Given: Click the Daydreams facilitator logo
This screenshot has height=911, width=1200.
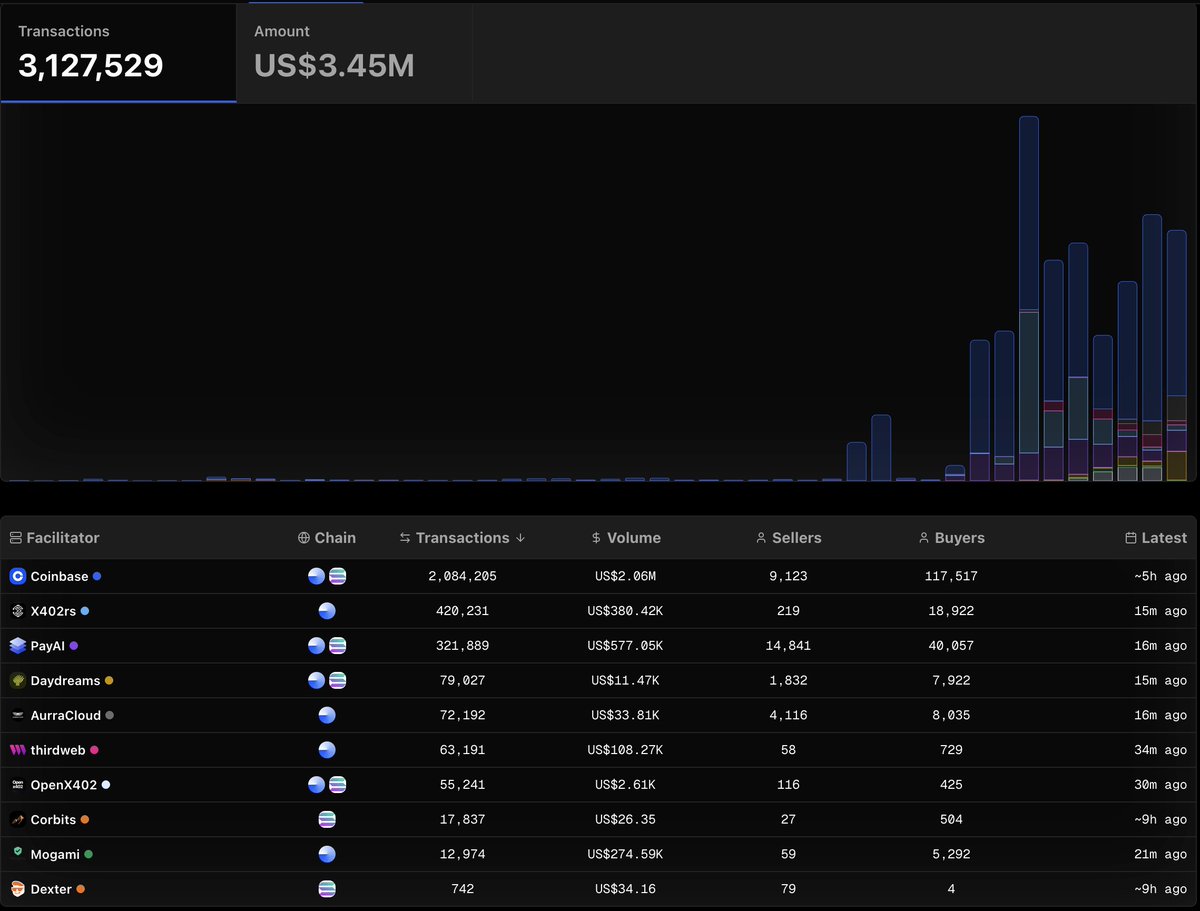Looking at the screenshot, I should (x=17, y=680).
